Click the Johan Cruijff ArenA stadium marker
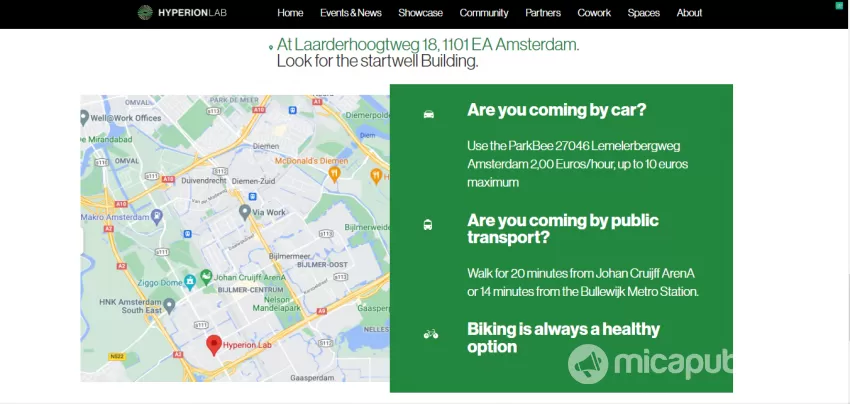Viewport: 850px width, 404px height. click(x=206, y=278)
